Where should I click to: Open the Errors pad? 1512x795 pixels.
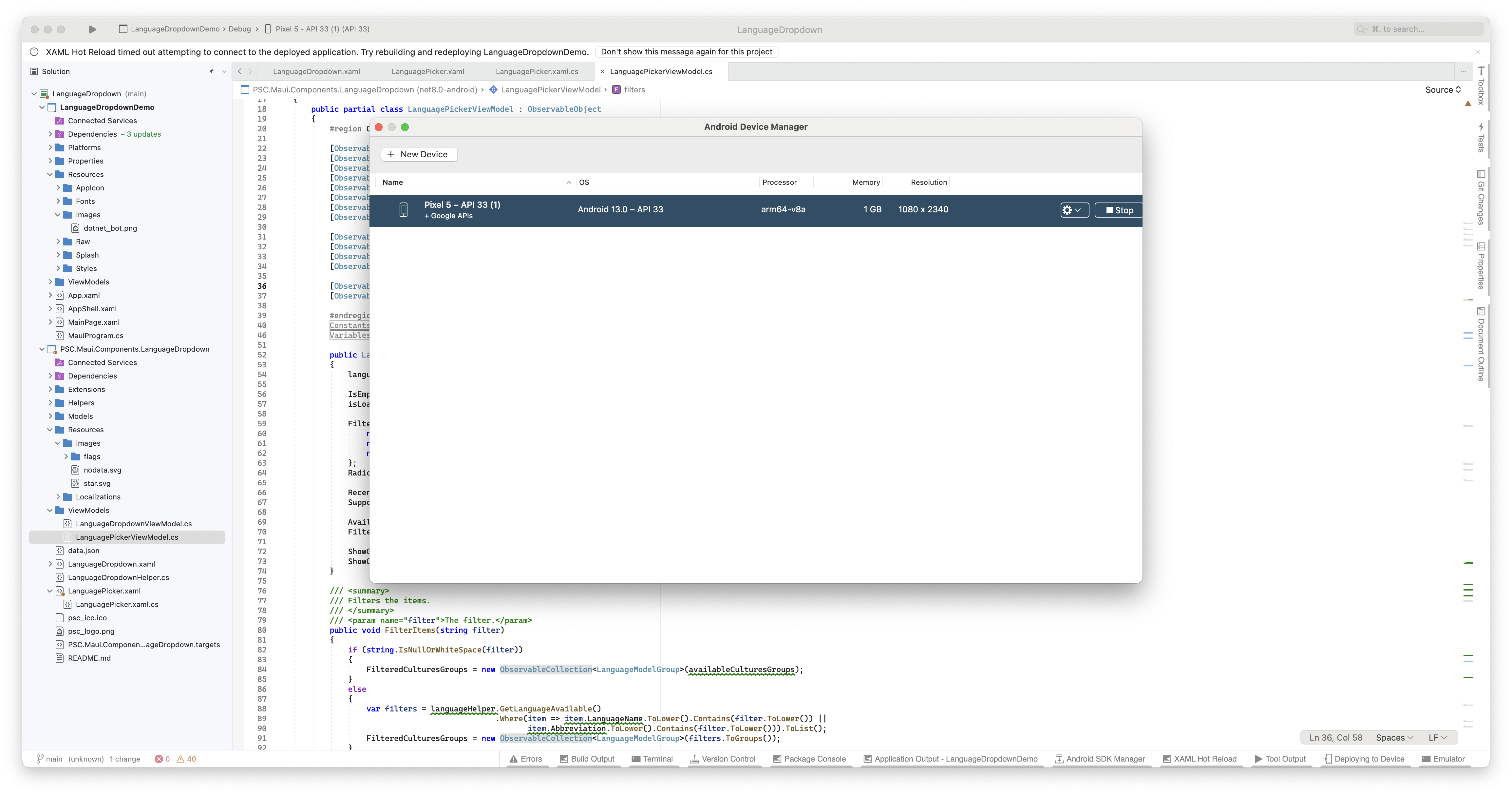(526, 759)
